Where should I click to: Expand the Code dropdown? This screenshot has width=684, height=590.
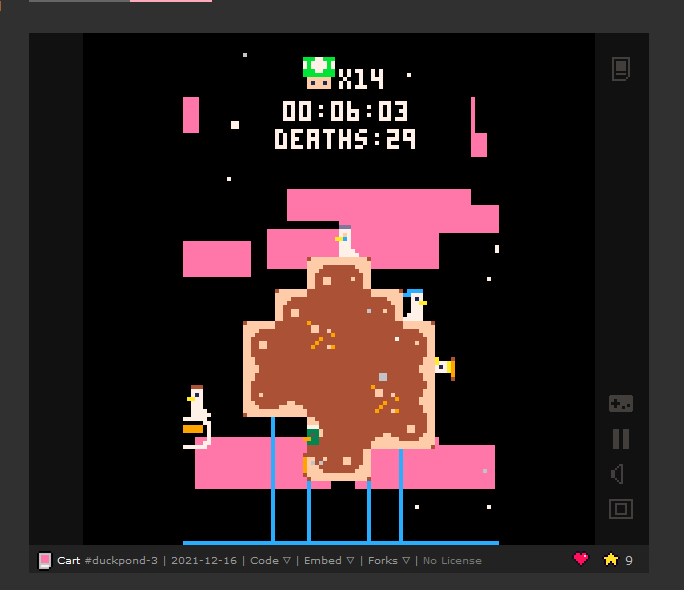coord(270,560)
